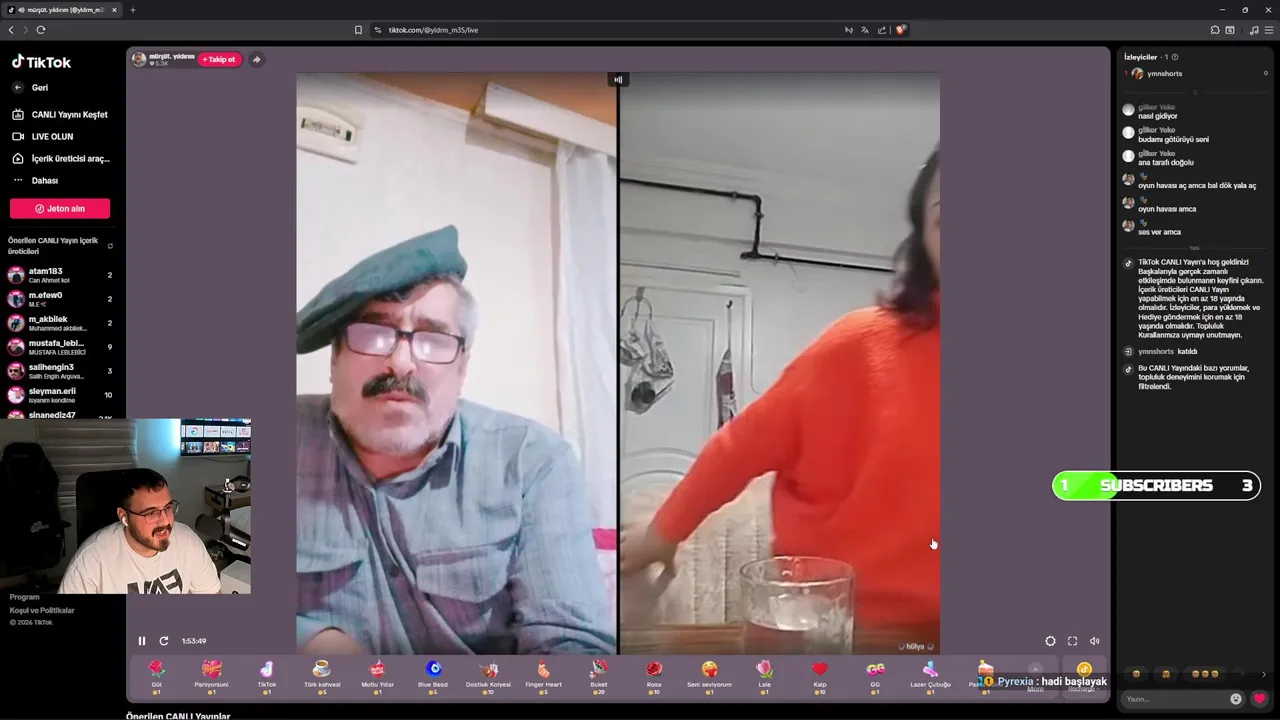1280x720 pixels.
Task: Select LIVE OLUN in sidebar
Action: click(x=43, y=136)
